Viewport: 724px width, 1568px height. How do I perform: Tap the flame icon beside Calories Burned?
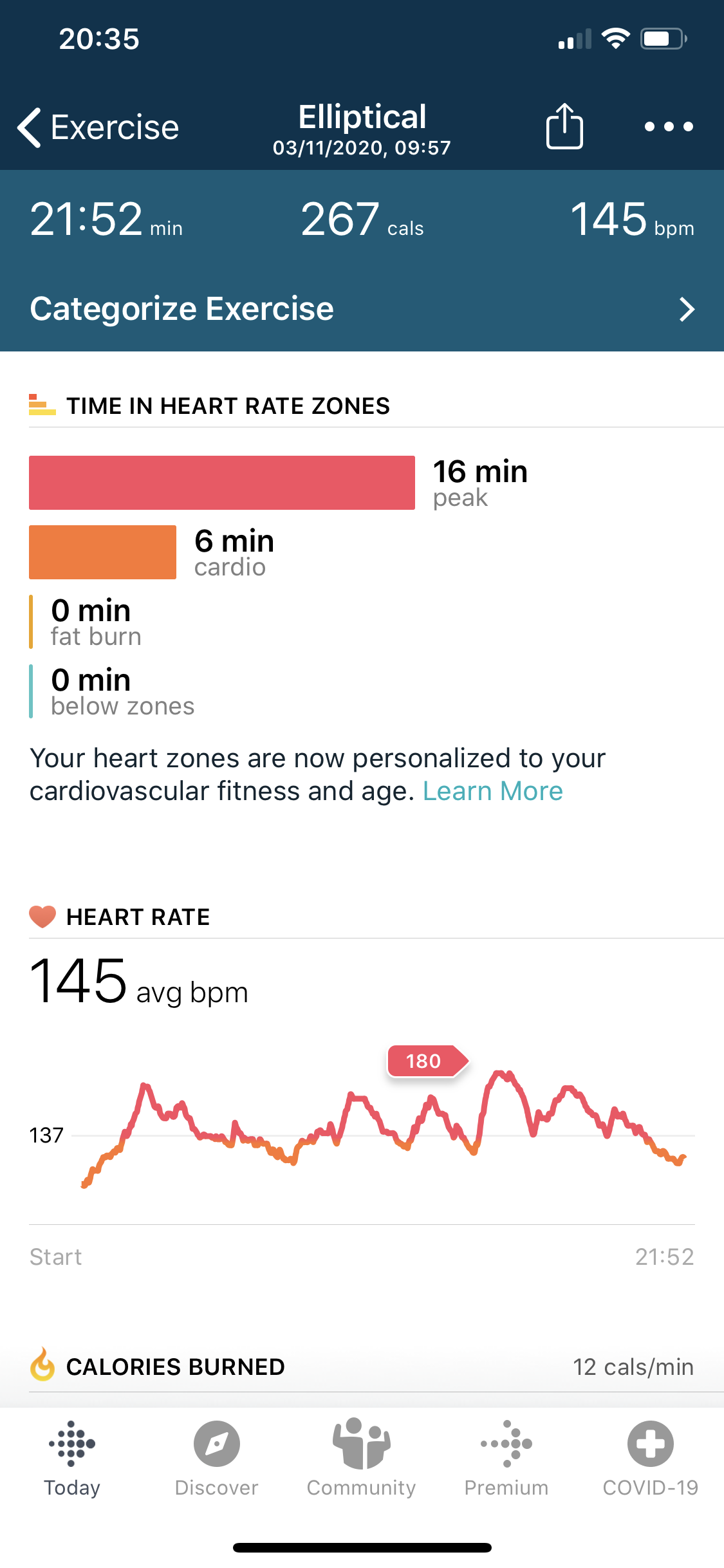[x=42, y=1365]
